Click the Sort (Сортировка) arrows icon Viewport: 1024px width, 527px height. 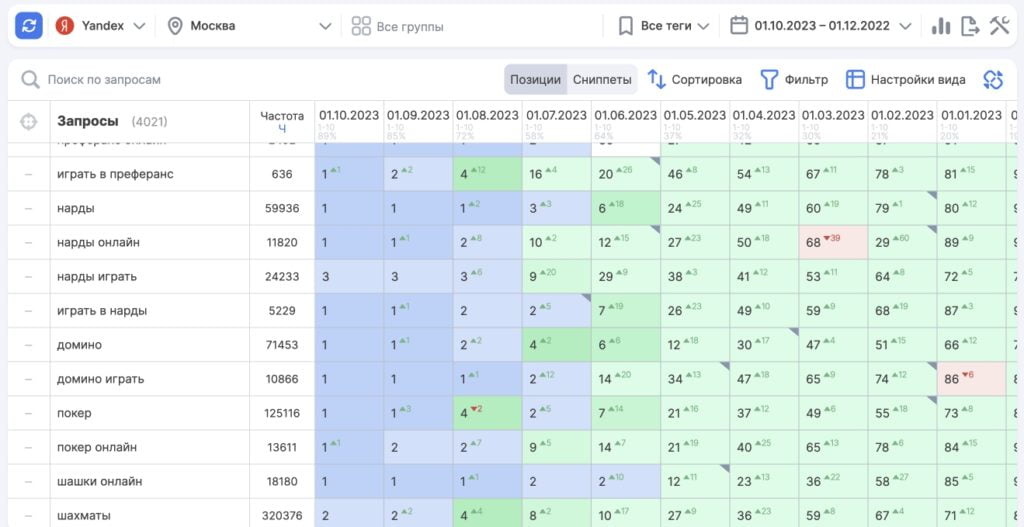coord(657,80)
